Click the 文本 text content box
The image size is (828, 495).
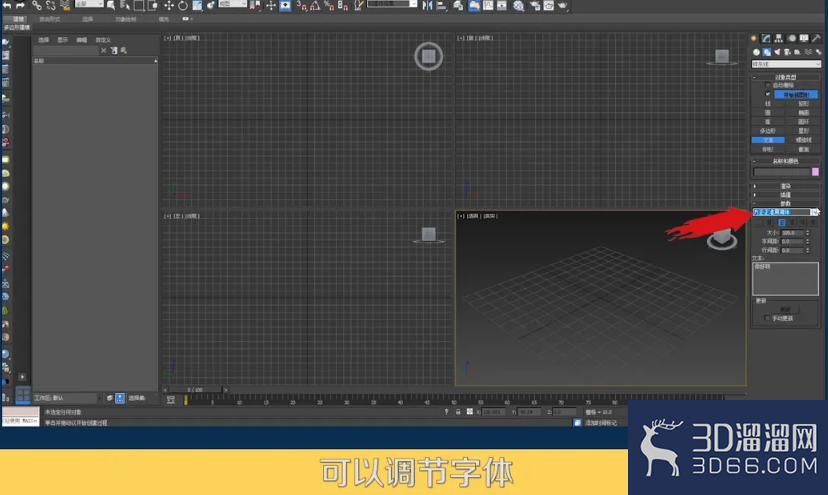tap(785, 278)
